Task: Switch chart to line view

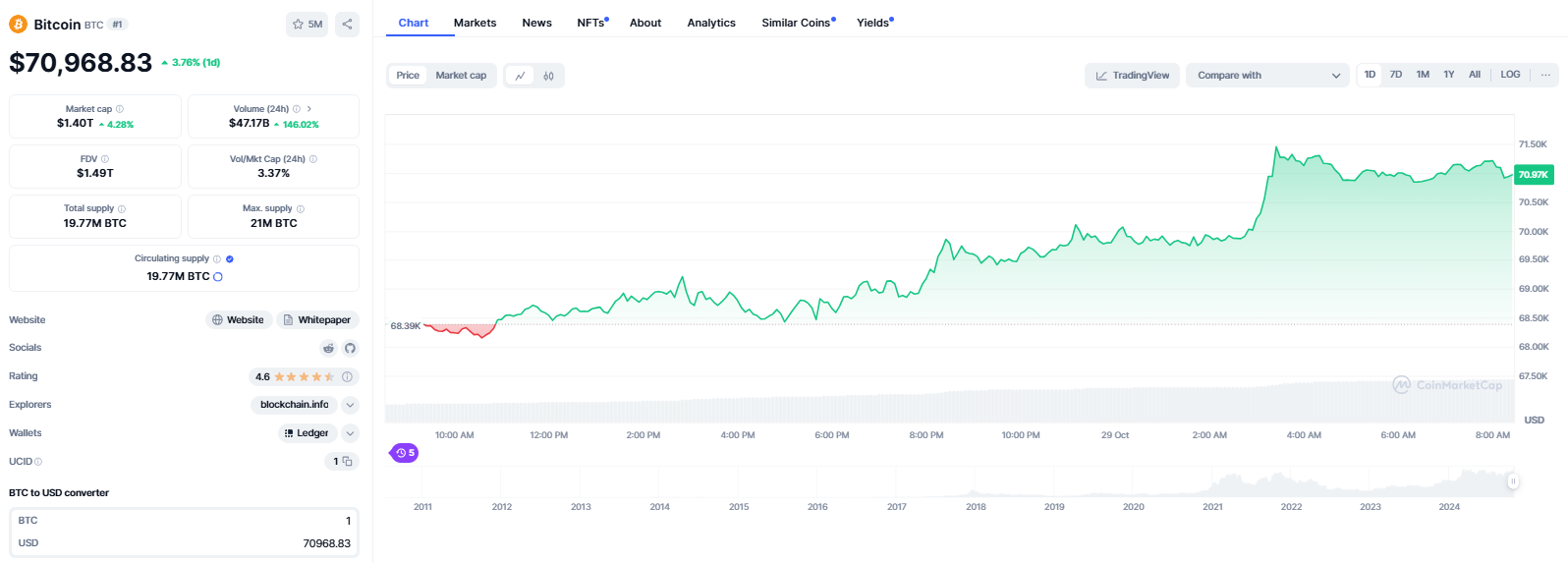Action: tap(520, 76)
